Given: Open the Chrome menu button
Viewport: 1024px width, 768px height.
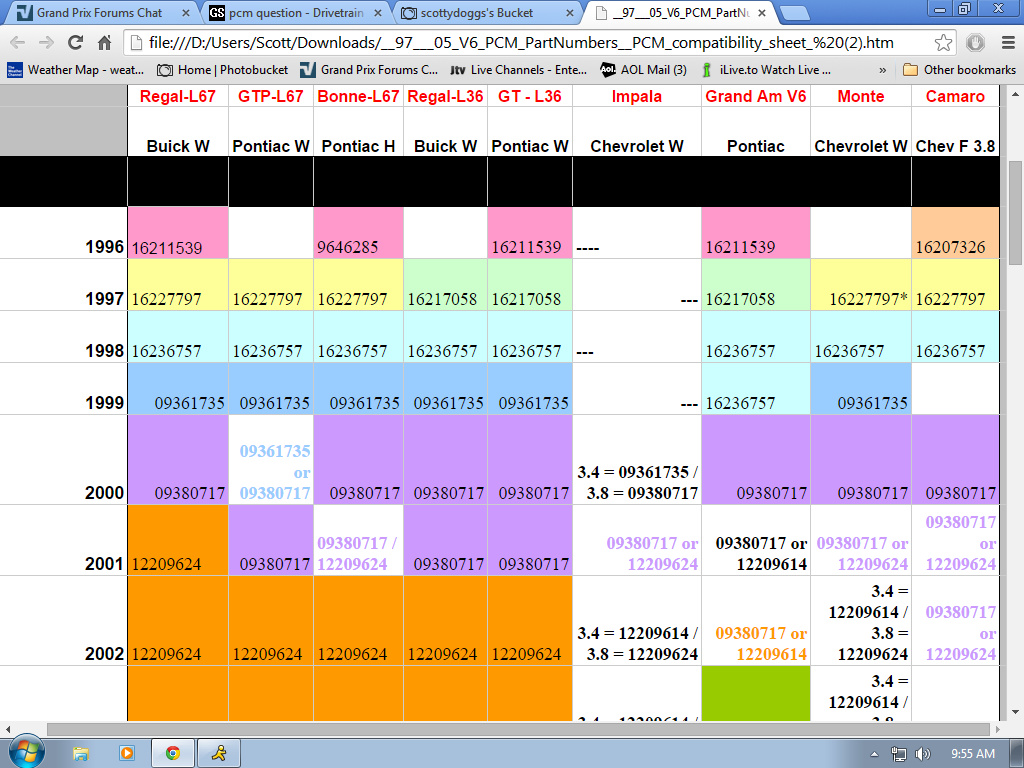Looking at the screenshot, I should point(1008,43).
